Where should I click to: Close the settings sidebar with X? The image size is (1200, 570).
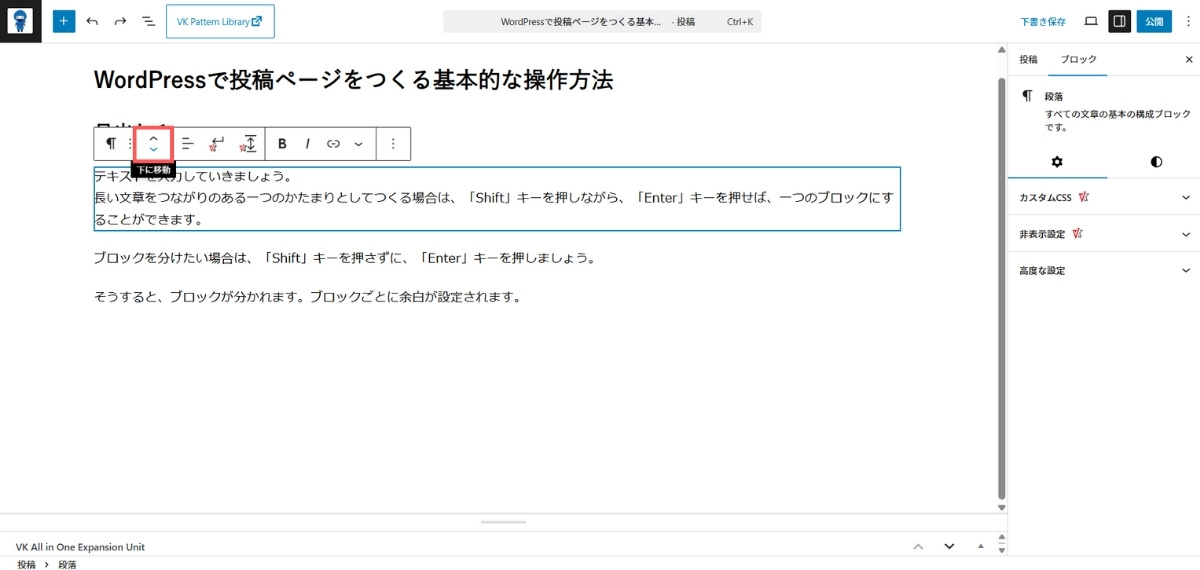(x=1187, y=60)
